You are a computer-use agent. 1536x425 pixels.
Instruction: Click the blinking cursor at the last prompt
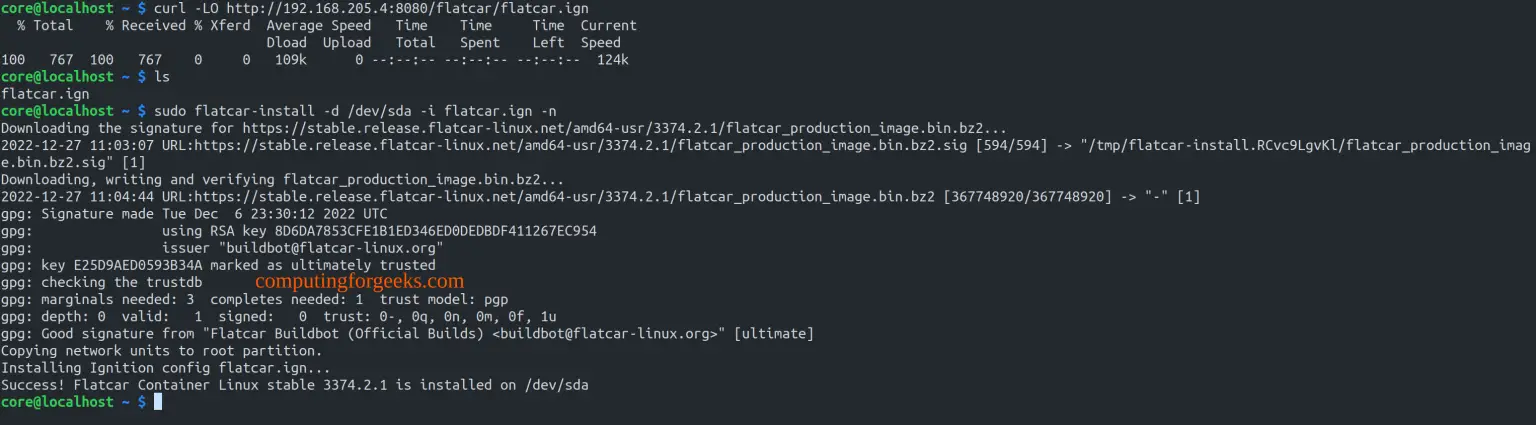point(157,402)
